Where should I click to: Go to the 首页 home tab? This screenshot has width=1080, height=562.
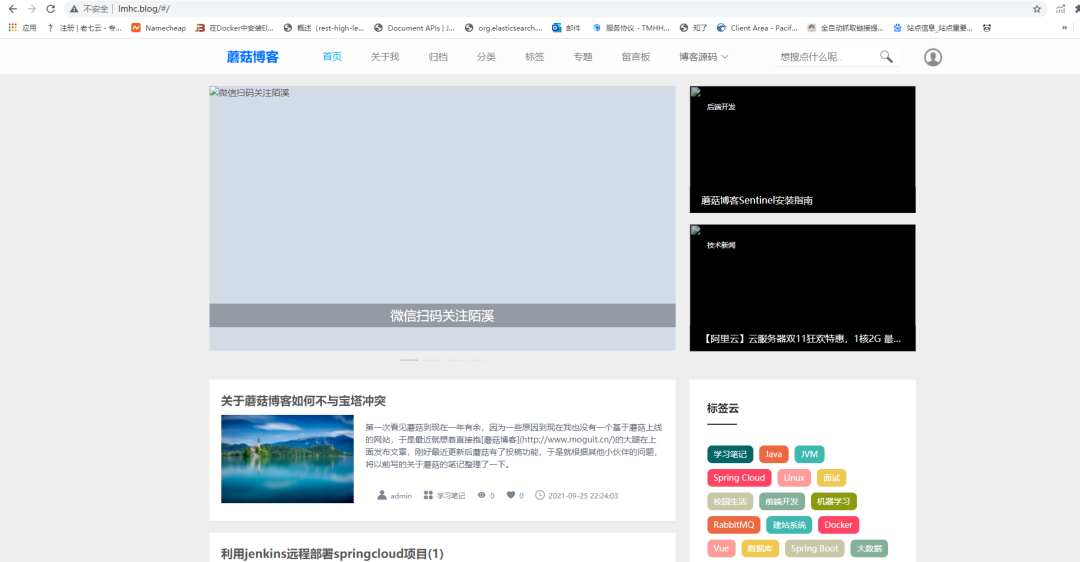click(332, 56)
